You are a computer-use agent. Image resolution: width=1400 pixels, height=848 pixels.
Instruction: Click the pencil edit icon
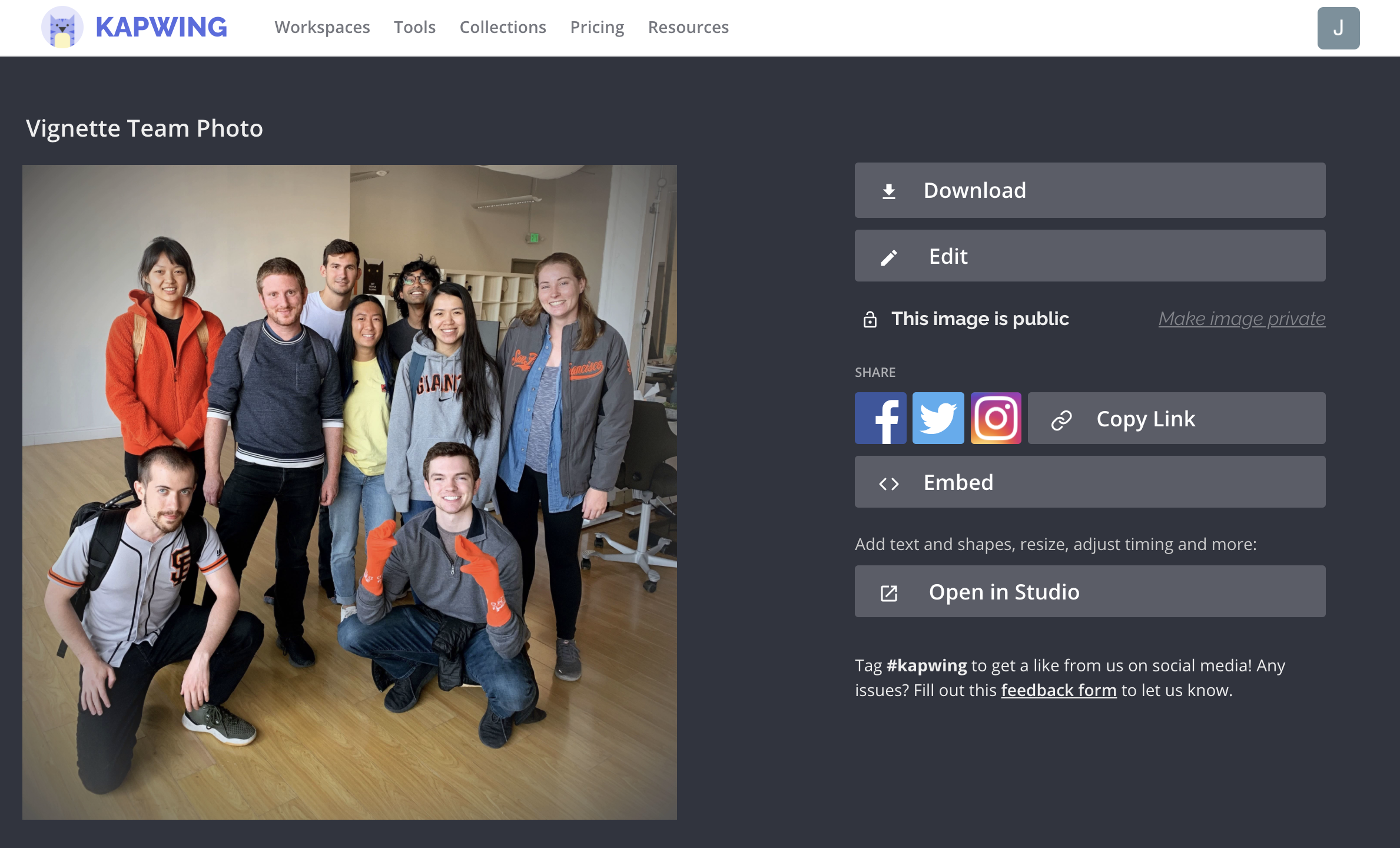point(889,257)
